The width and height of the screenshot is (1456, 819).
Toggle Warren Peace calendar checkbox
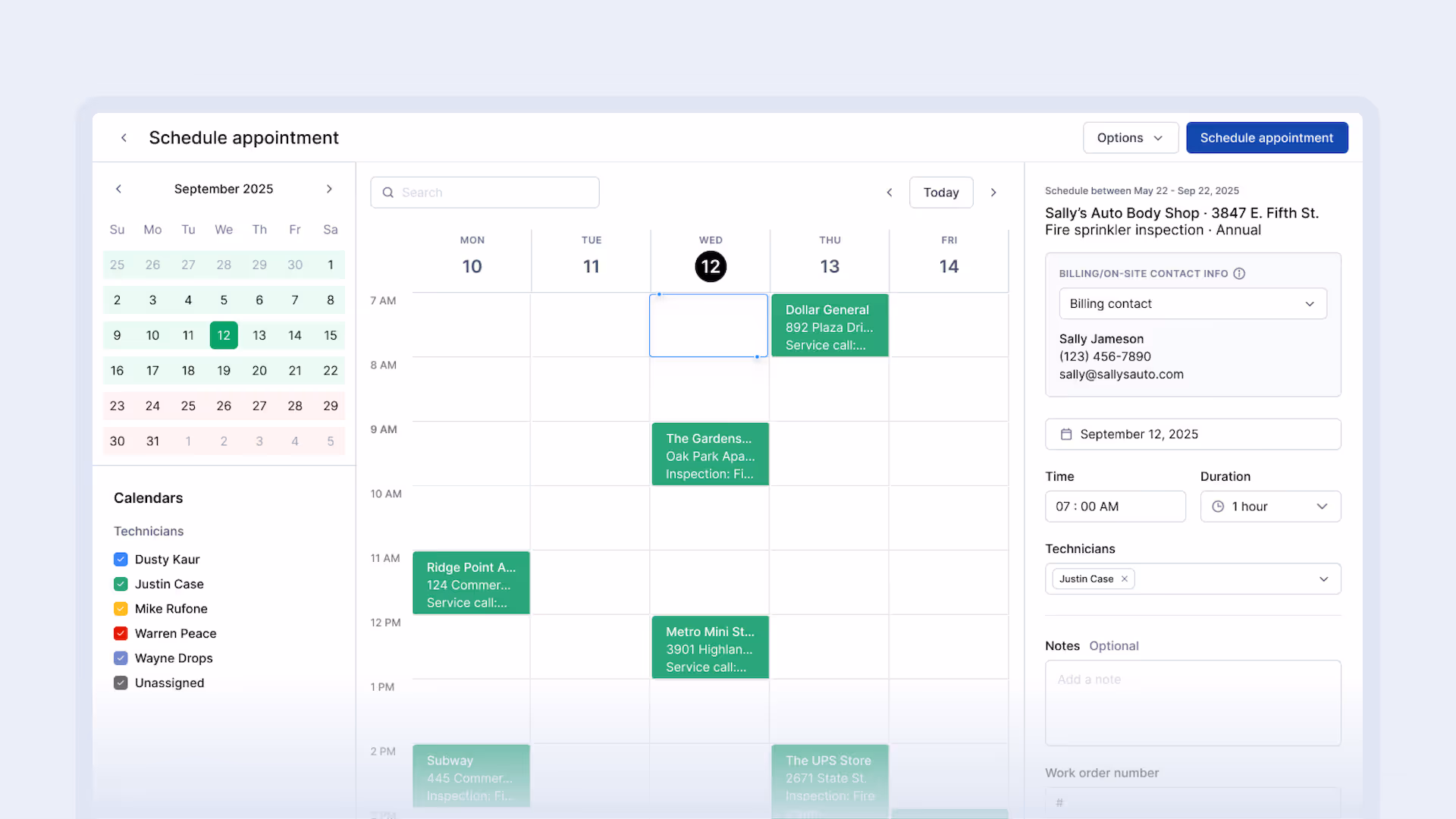(x=121, y=634)
